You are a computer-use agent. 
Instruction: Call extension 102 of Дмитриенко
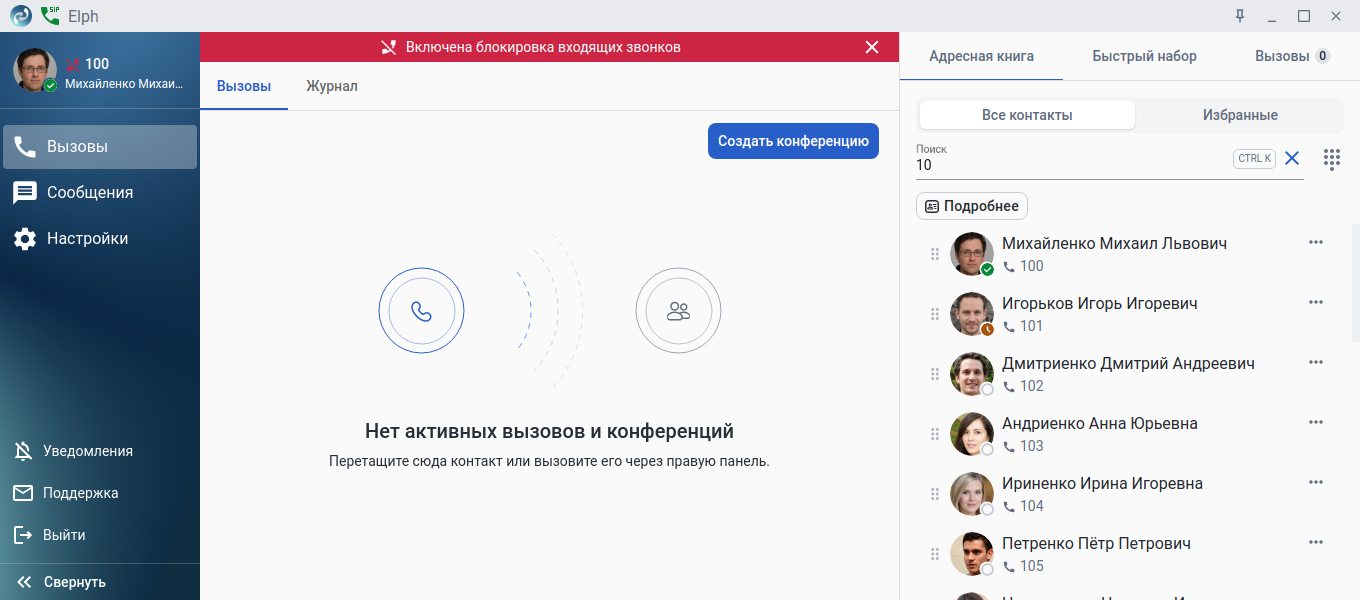1023,386
